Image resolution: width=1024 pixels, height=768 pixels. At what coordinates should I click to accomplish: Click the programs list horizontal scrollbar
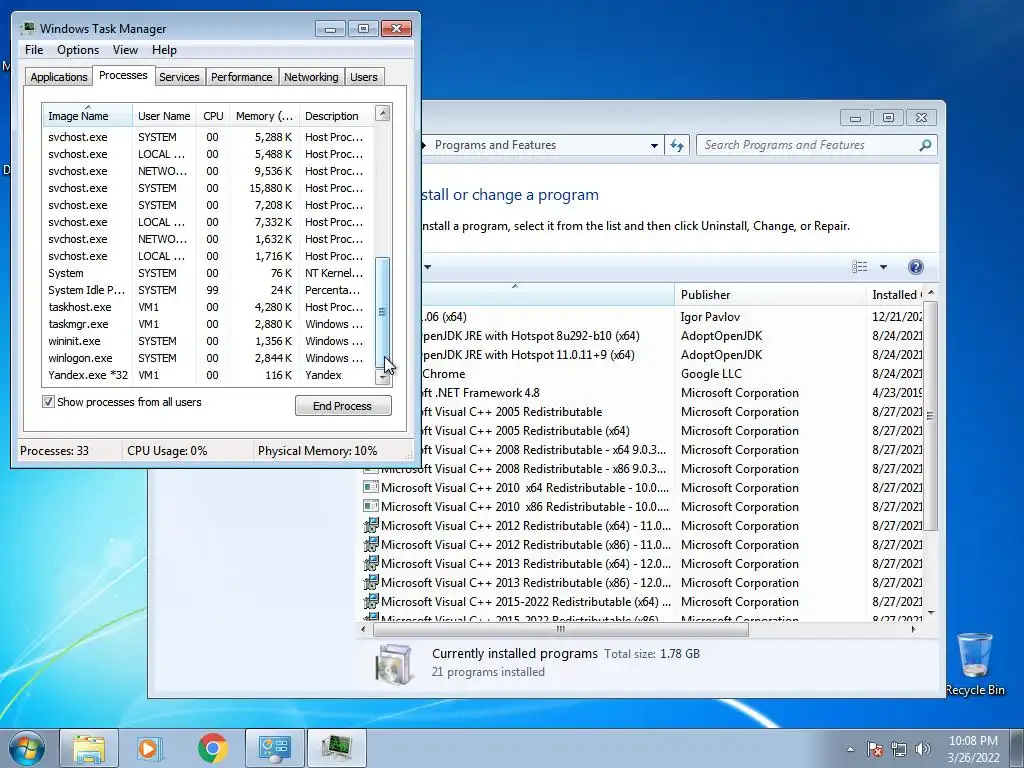tap(560, 630)
